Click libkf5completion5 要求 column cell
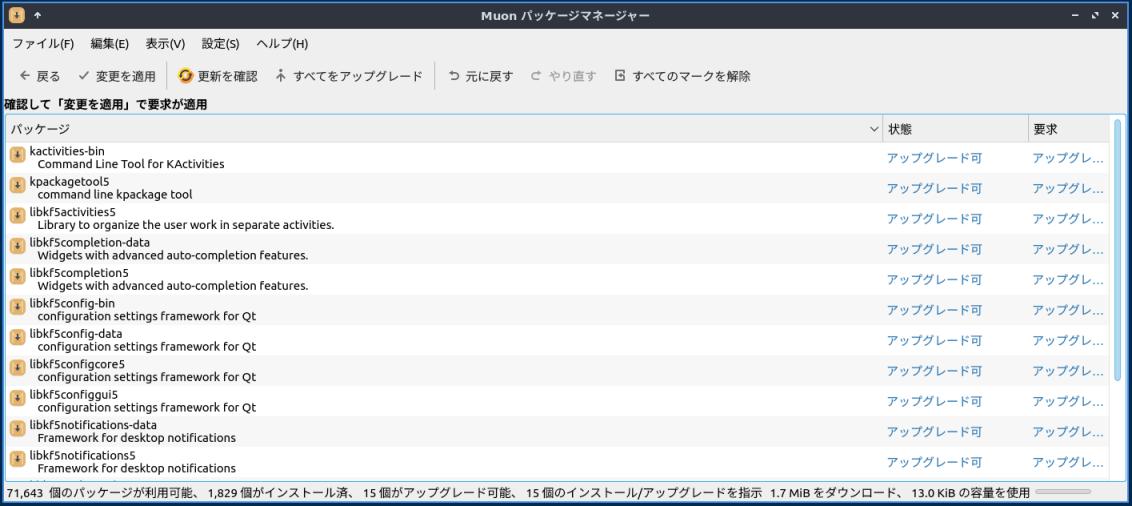Image resolution: width=1132 pixels, height=506 pixels. pos(1068,279)
